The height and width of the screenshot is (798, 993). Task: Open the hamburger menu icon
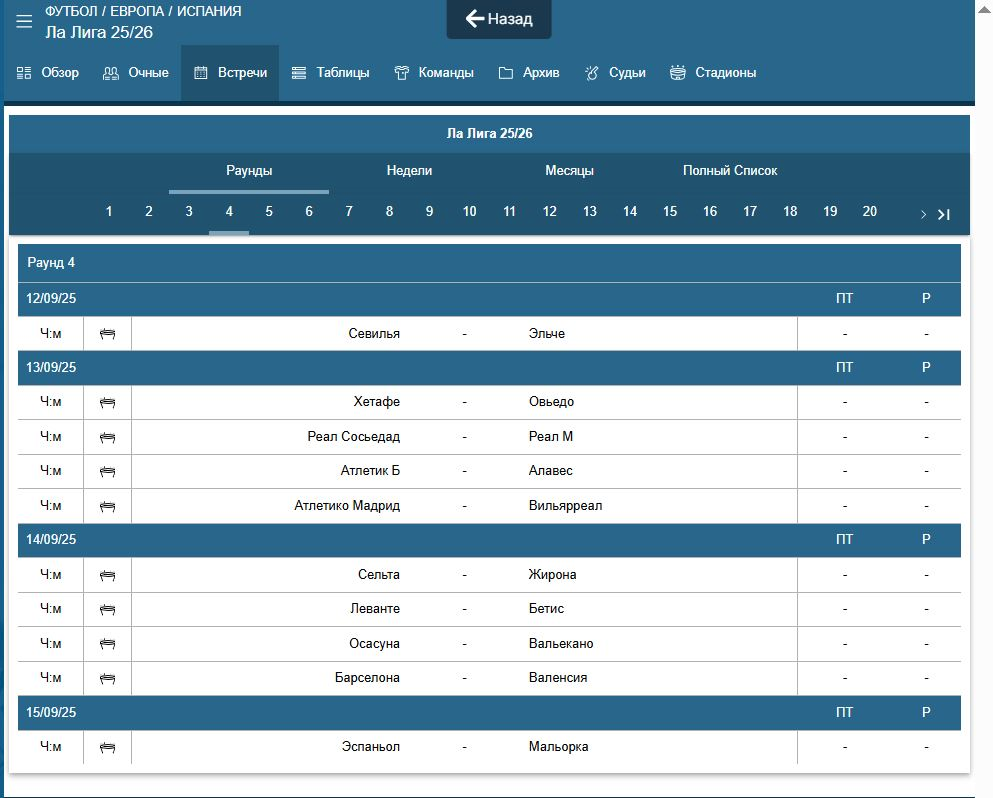24,22
